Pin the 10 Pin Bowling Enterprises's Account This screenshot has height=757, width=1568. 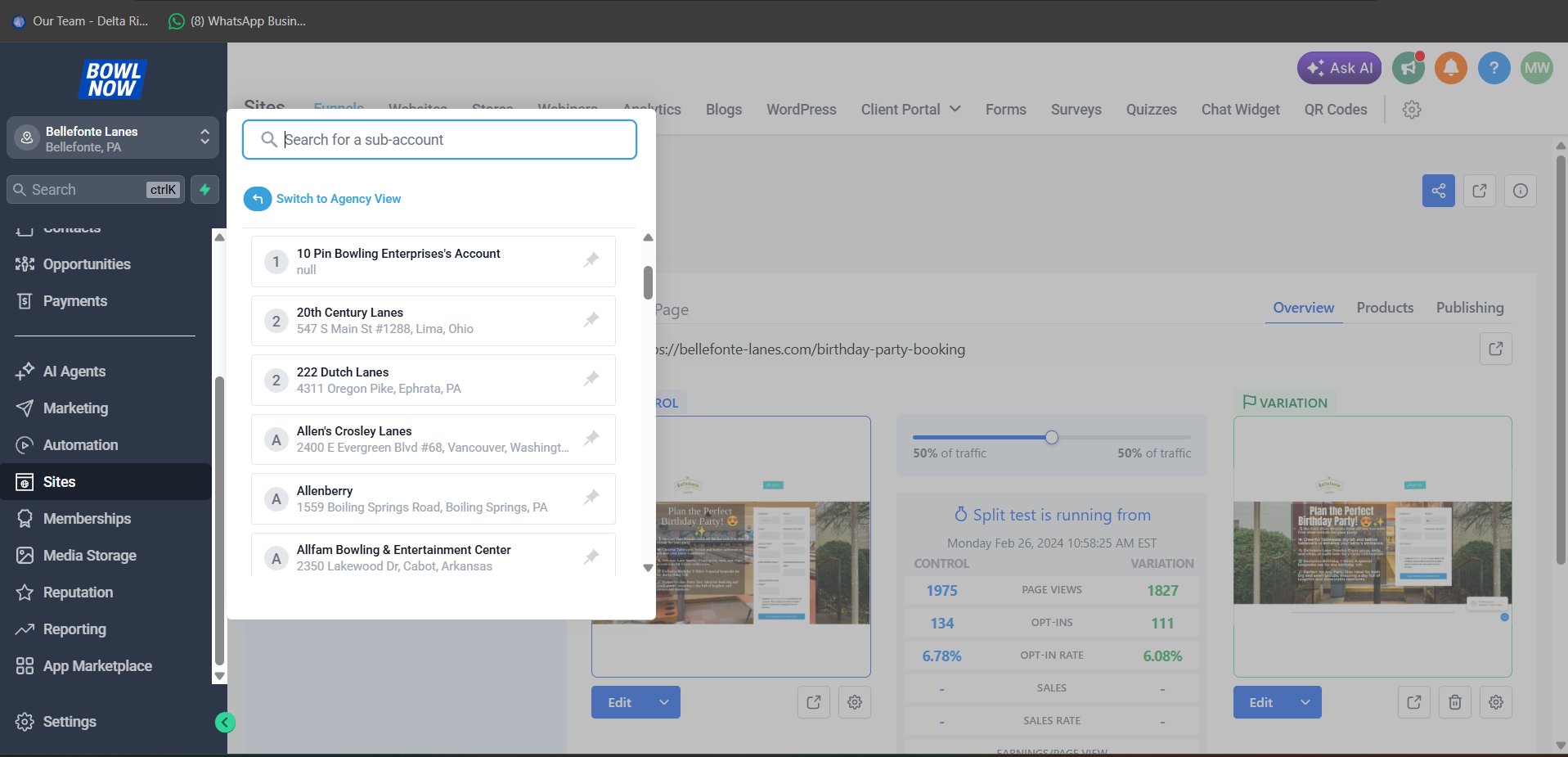coord(591,260)
